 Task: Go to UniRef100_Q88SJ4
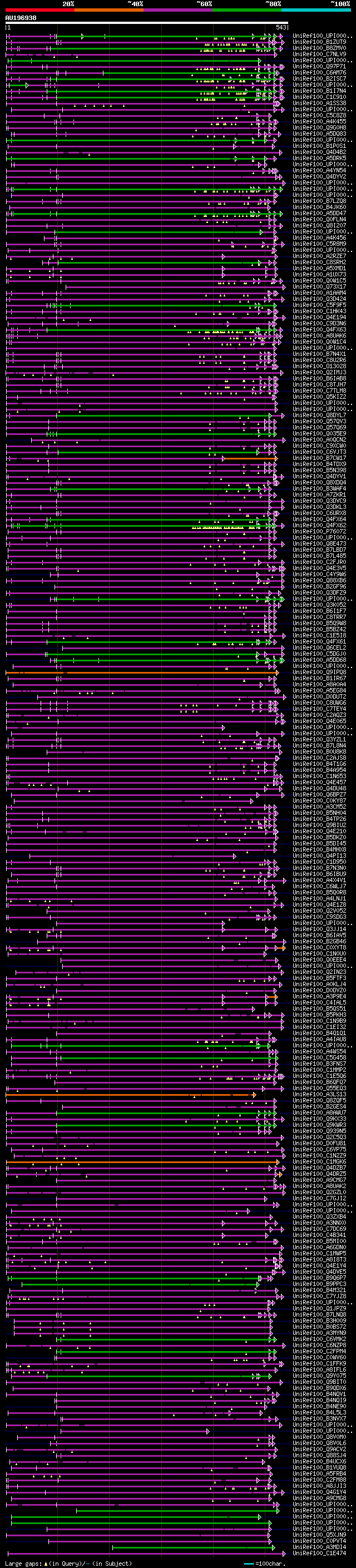tap(319, 1456)
